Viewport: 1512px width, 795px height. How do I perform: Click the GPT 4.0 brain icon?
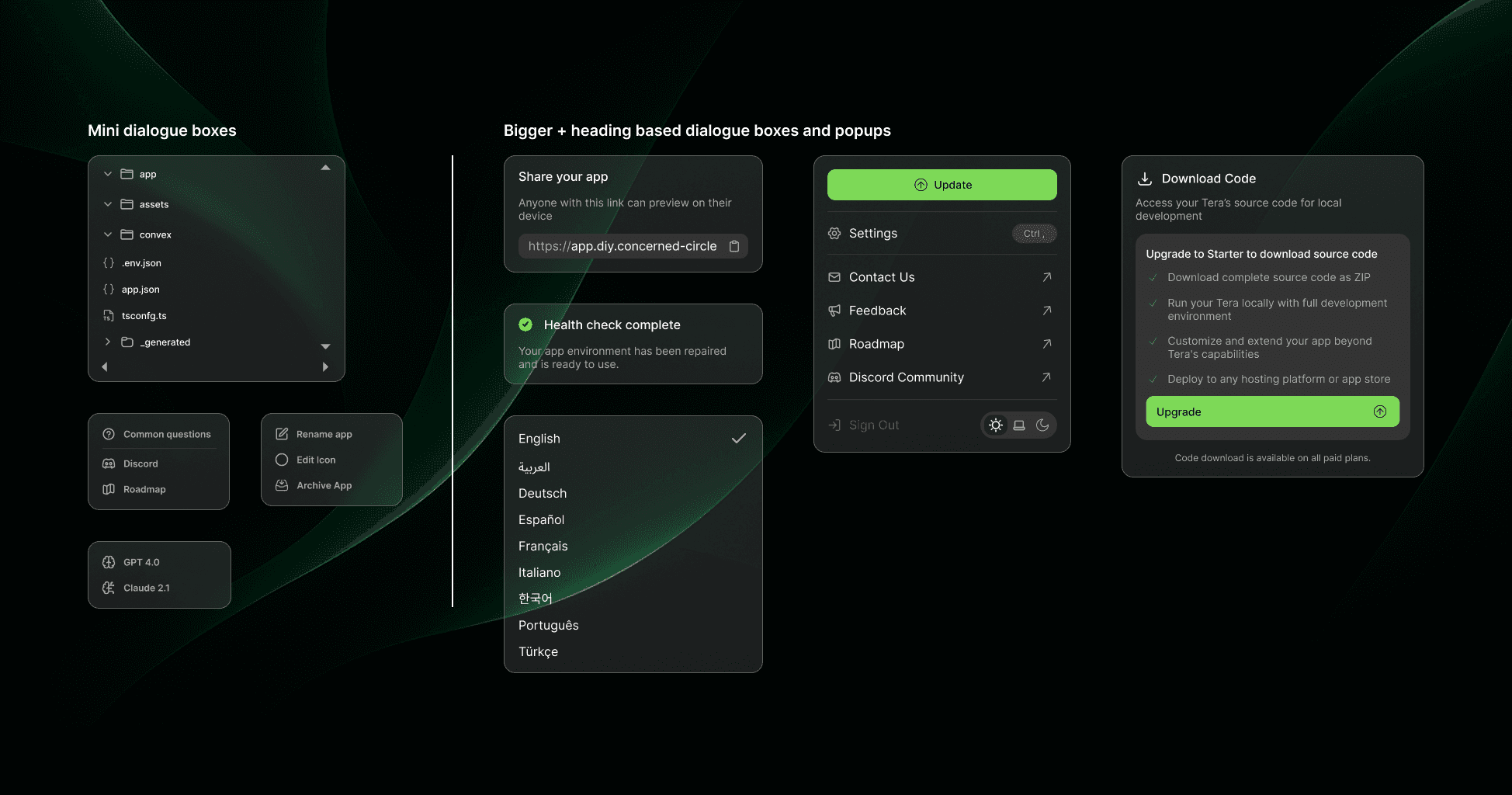[x=109, y=562]
